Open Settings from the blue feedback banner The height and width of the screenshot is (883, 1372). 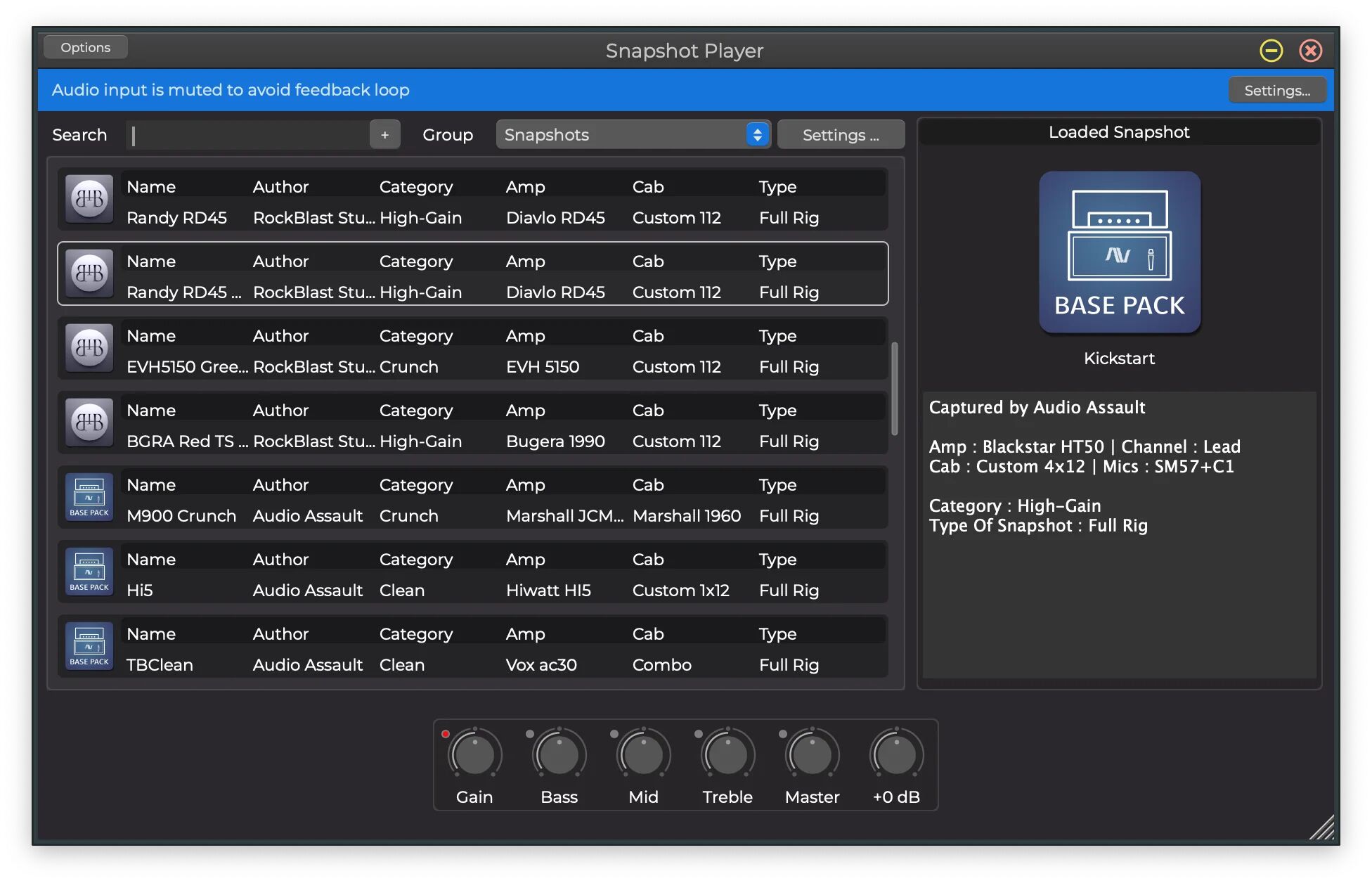coord(1276,90)
